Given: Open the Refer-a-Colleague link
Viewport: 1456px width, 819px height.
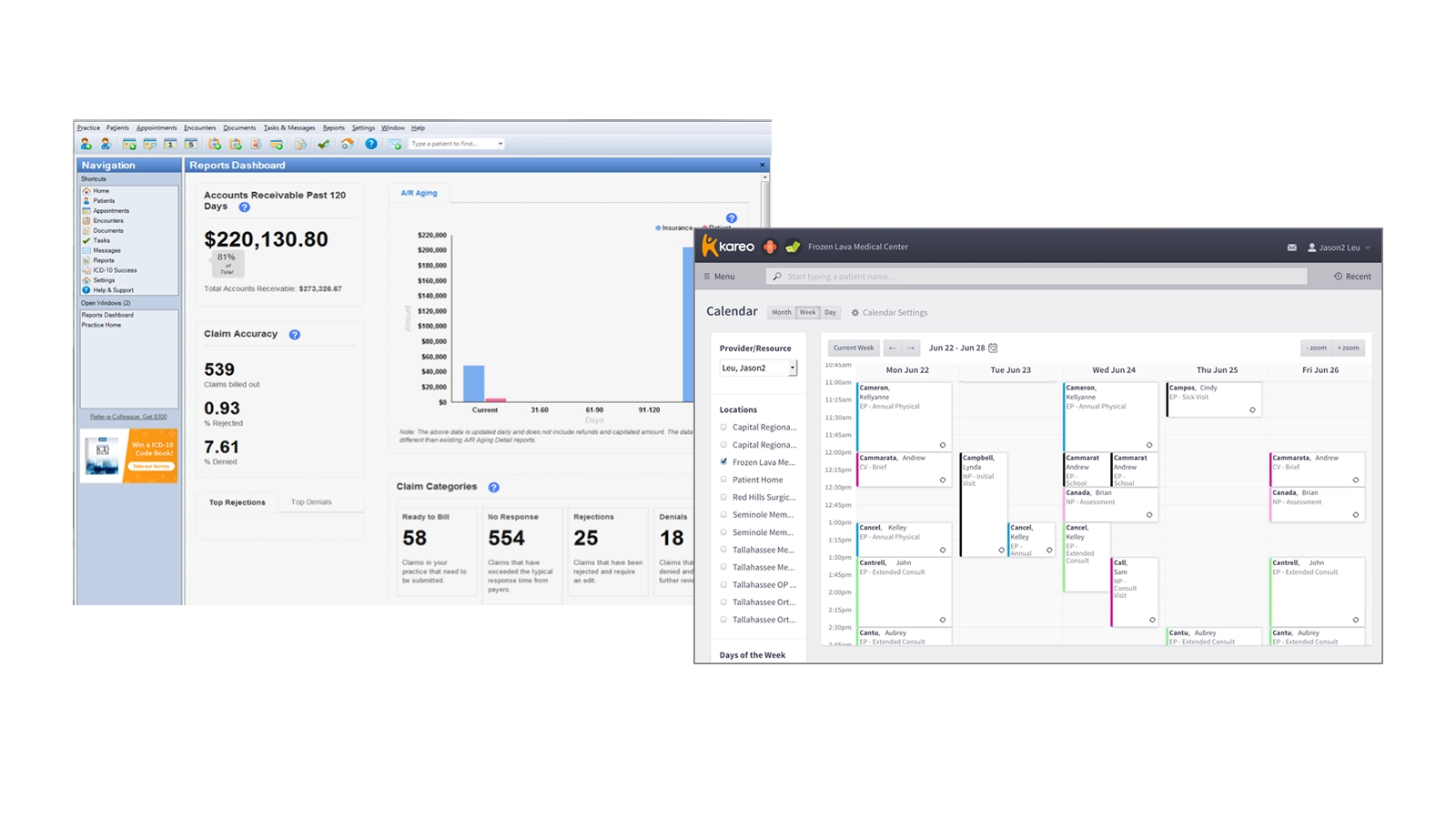Looking at the screenshot, I should click(128, 417).
